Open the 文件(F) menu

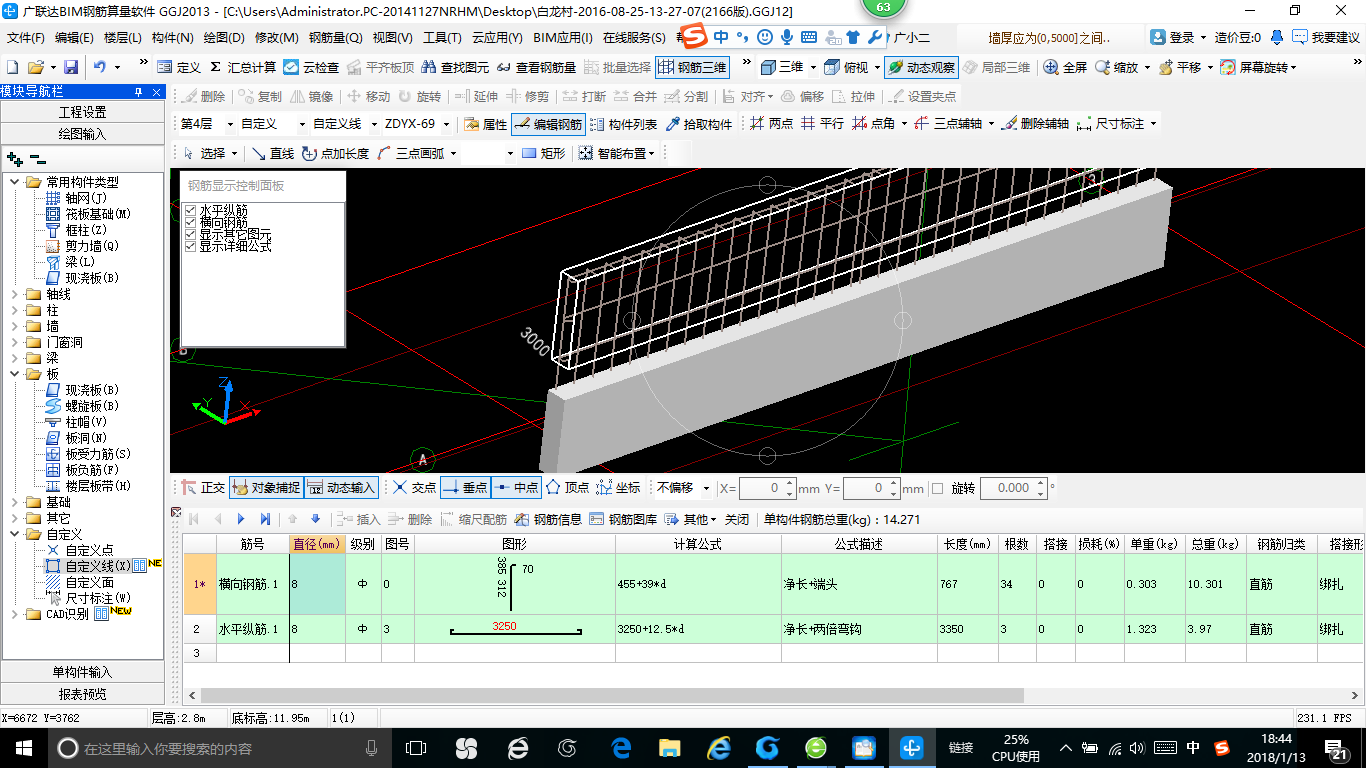(x=26, y=38)
